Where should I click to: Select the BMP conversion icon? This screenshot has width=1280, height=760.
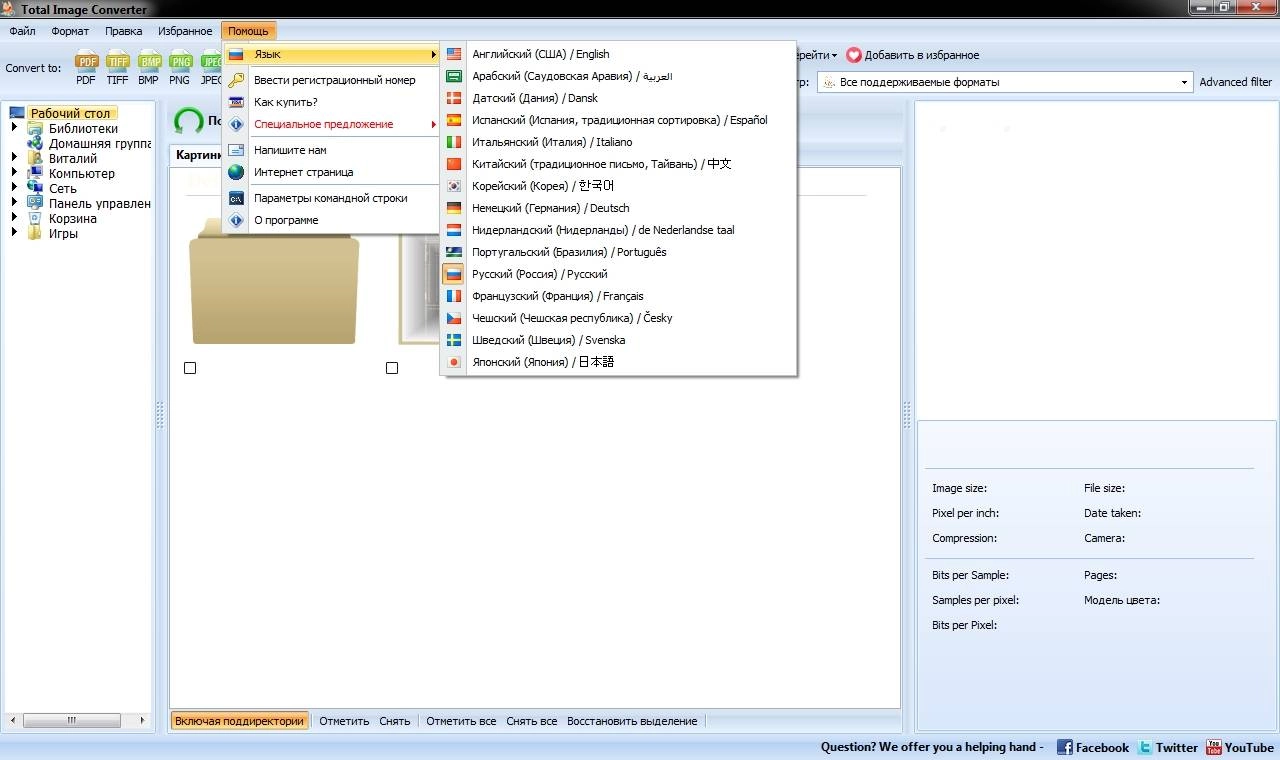[149, 62]
